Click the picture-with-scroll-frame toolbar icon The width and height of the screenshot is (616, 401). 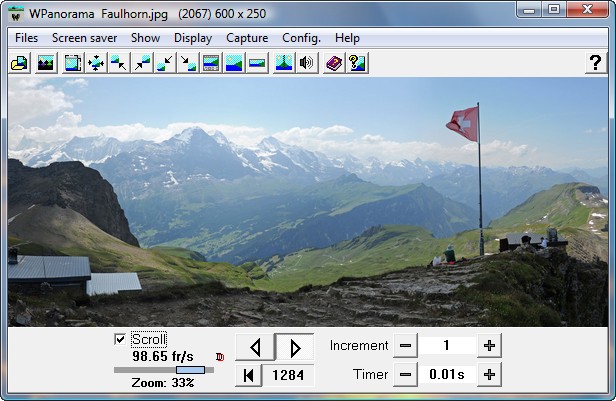[73, 63]
